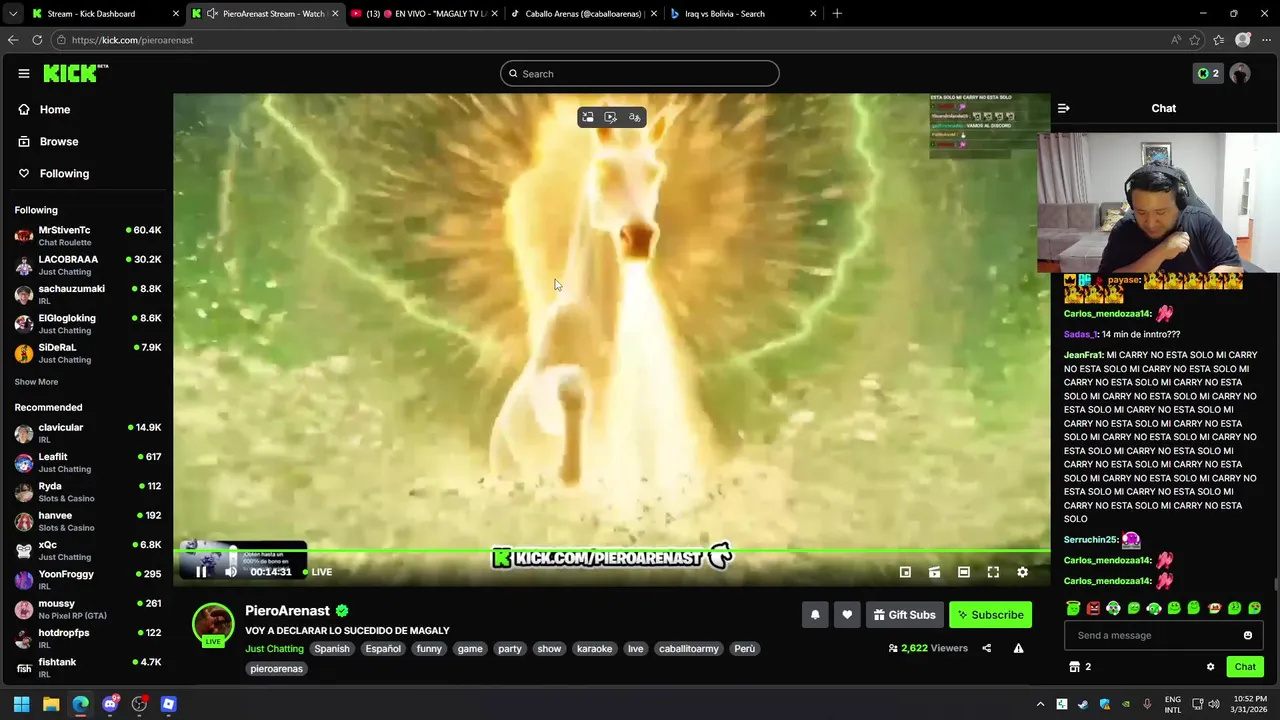Open the Windows Start menu
Image resolution: width=1280 pixels, height=720 pixels.
click(21, 704)
